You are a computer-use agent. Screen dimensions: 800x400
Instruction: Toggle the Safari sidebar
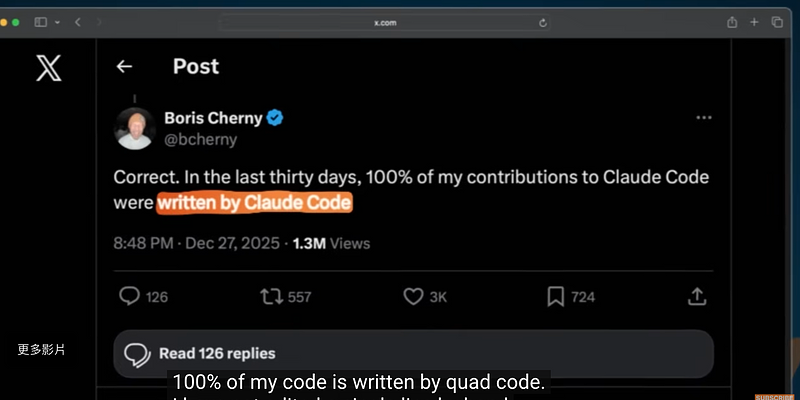41,22
